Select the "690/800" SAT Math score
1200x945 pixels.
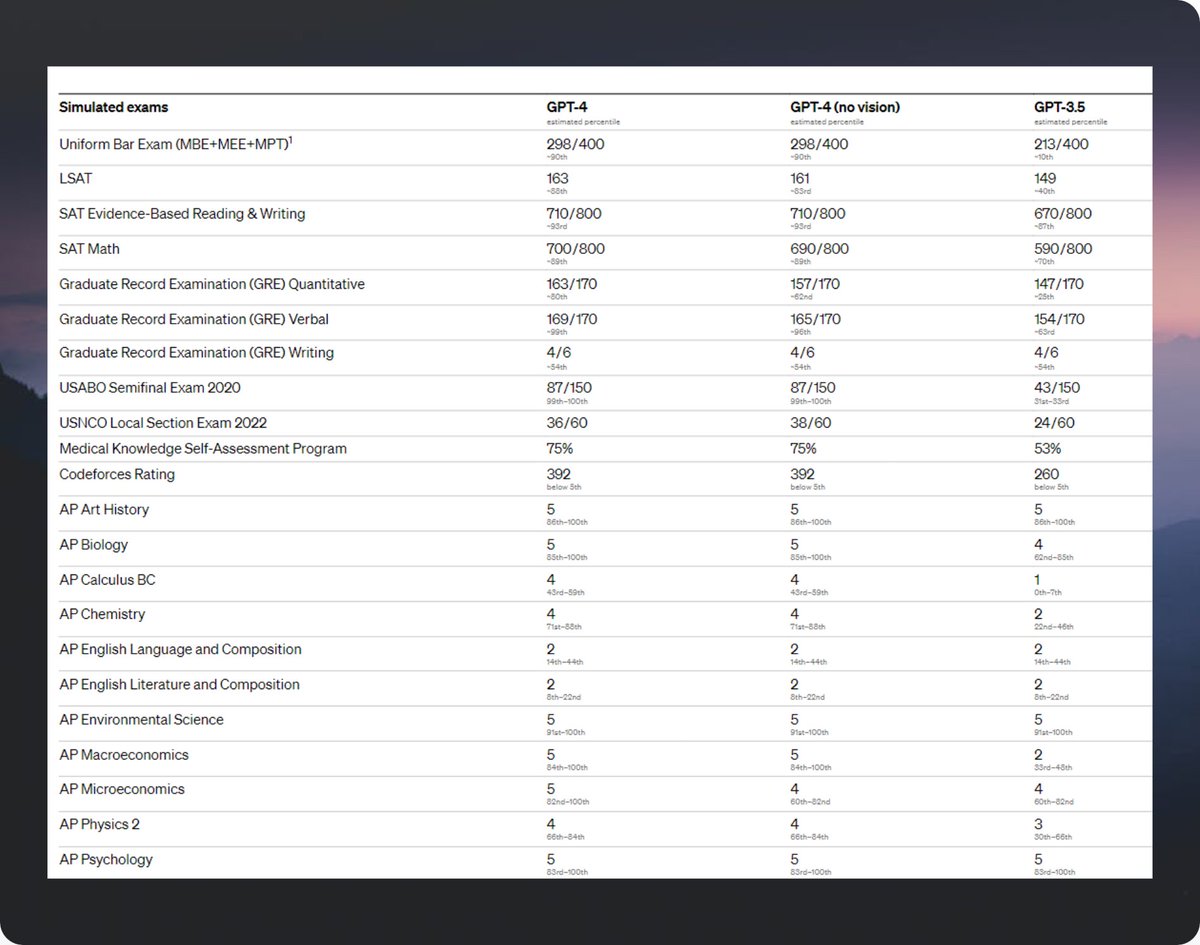point(819,249)
